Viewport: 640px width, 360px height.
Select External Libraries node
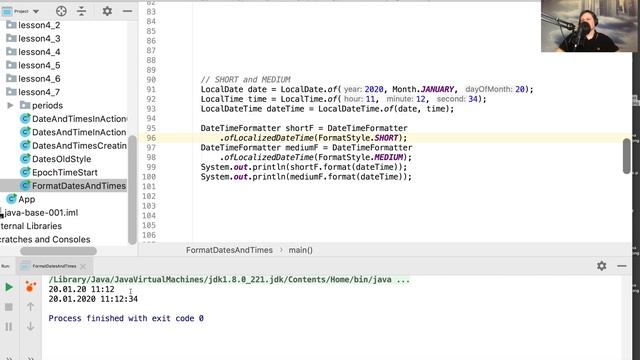[x=31, y=226]
